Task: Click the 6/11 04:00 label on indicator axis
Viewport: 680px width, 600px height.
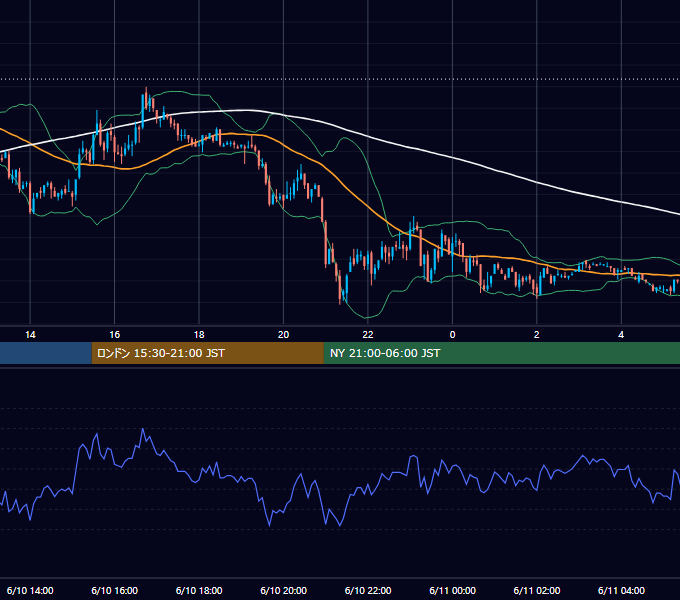Action: point(621,590)
